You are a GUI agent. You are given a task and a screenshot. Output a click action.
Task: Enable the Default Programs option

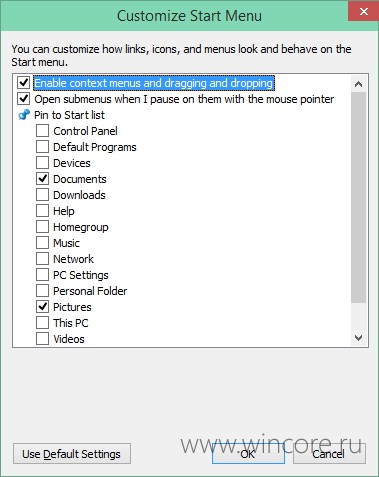(x=42, y=147)
